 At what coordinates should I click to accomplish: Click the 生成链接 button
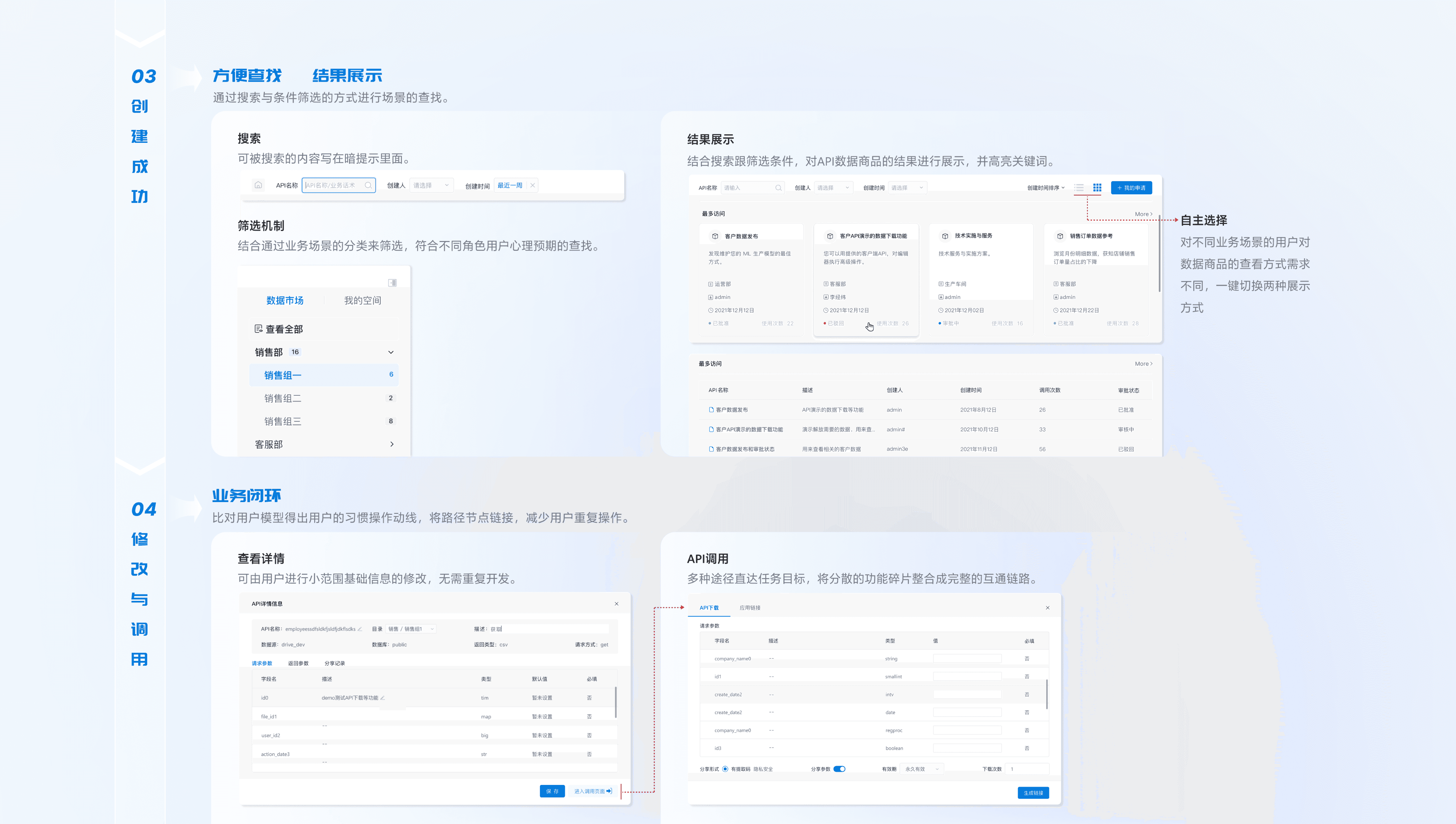click(x=1033, y=793)
